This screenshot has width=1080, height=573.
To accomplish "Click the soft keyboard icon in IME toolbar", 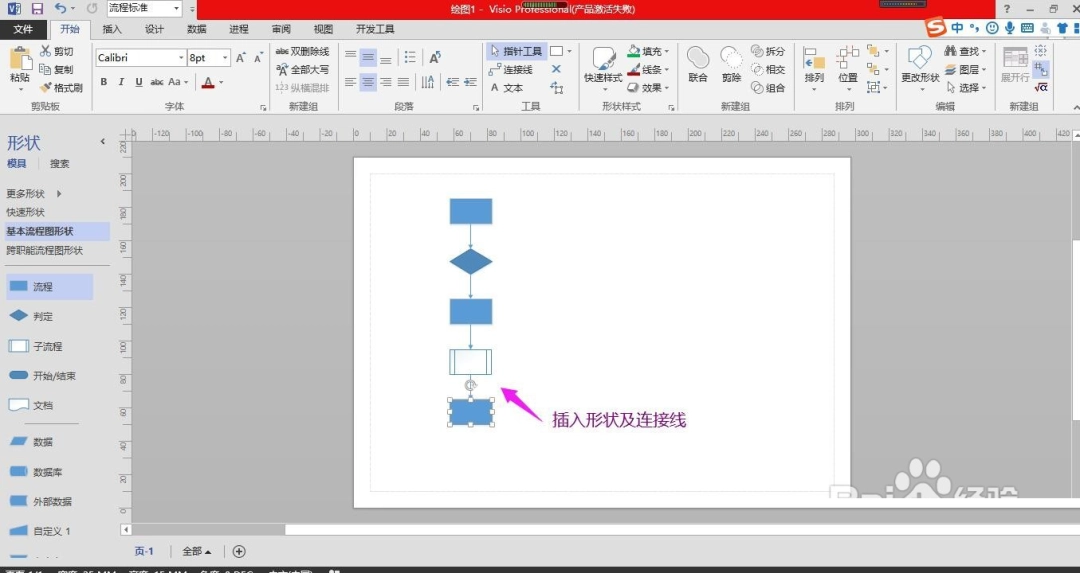I will [1027, 28].
